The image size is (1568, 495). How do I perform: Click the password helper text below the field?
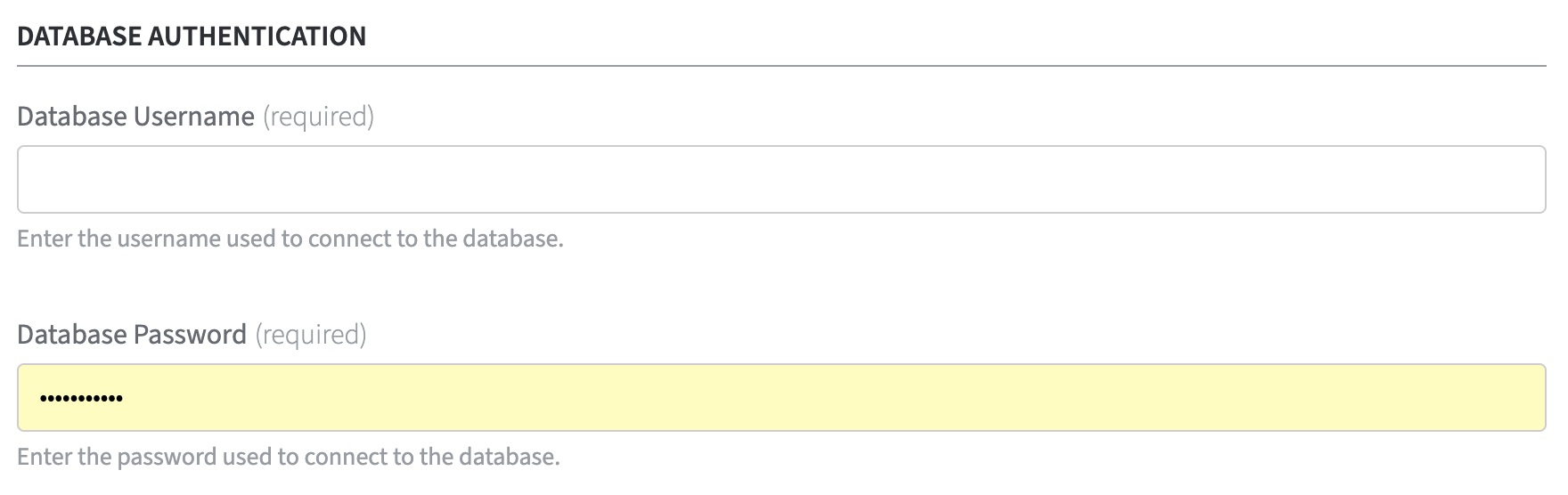click(x=288, y=457)
